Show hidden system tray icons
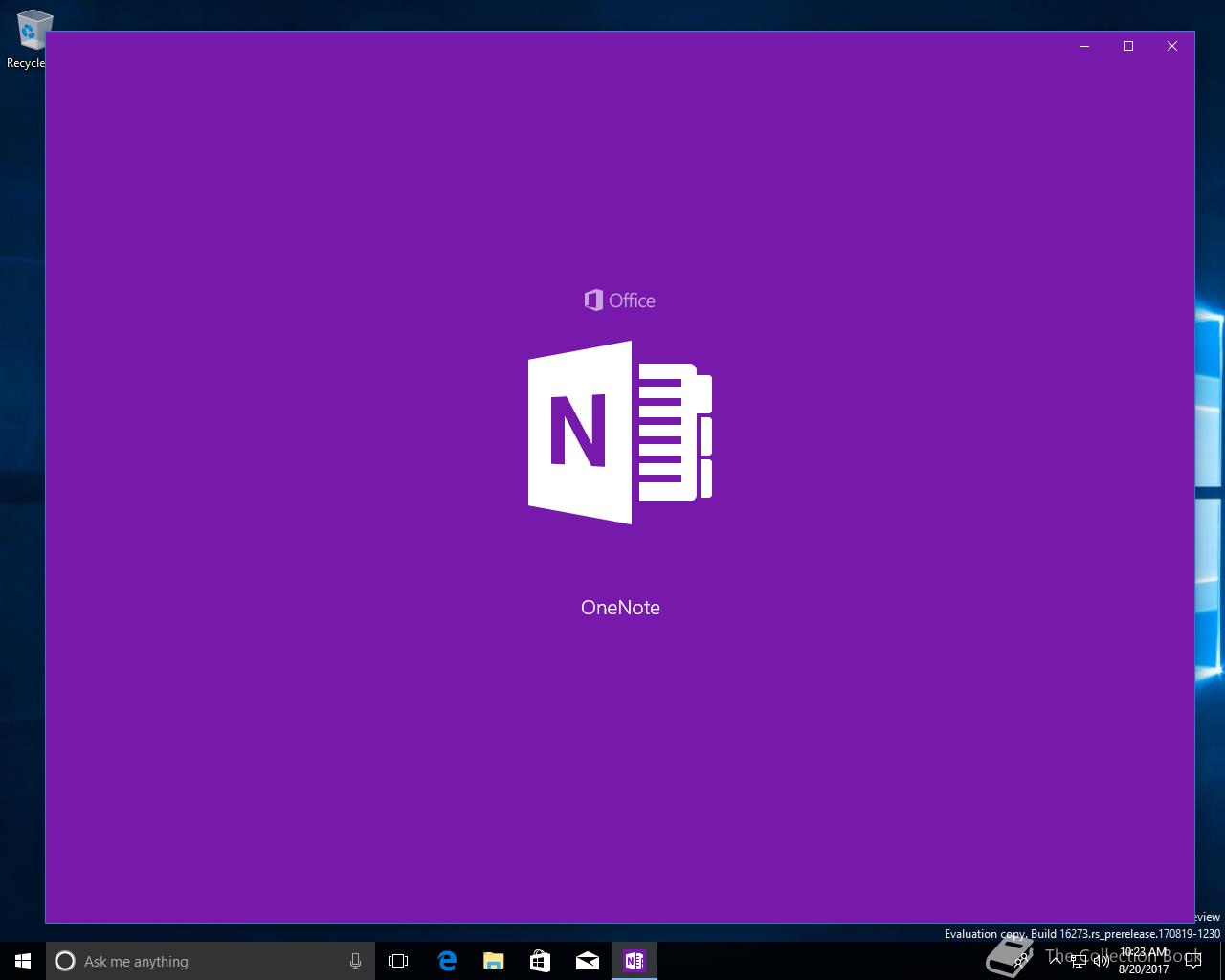 [1055, 961]
